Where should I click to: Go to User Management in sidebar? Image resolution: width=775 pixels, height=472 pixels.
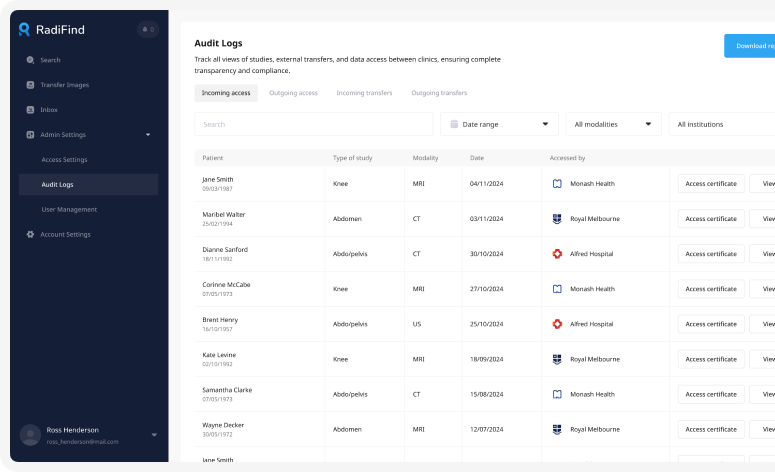pyautogui.click(x=69, y=209)
